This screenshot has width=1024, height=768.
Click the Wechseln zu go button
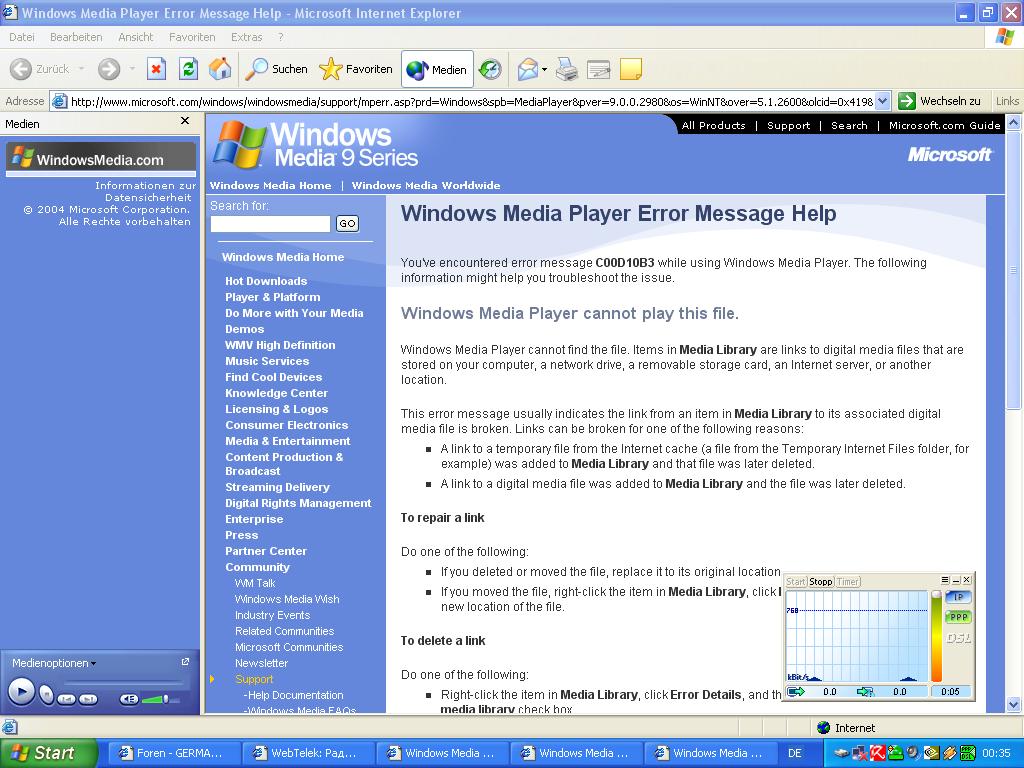click(x=939, y=101)
